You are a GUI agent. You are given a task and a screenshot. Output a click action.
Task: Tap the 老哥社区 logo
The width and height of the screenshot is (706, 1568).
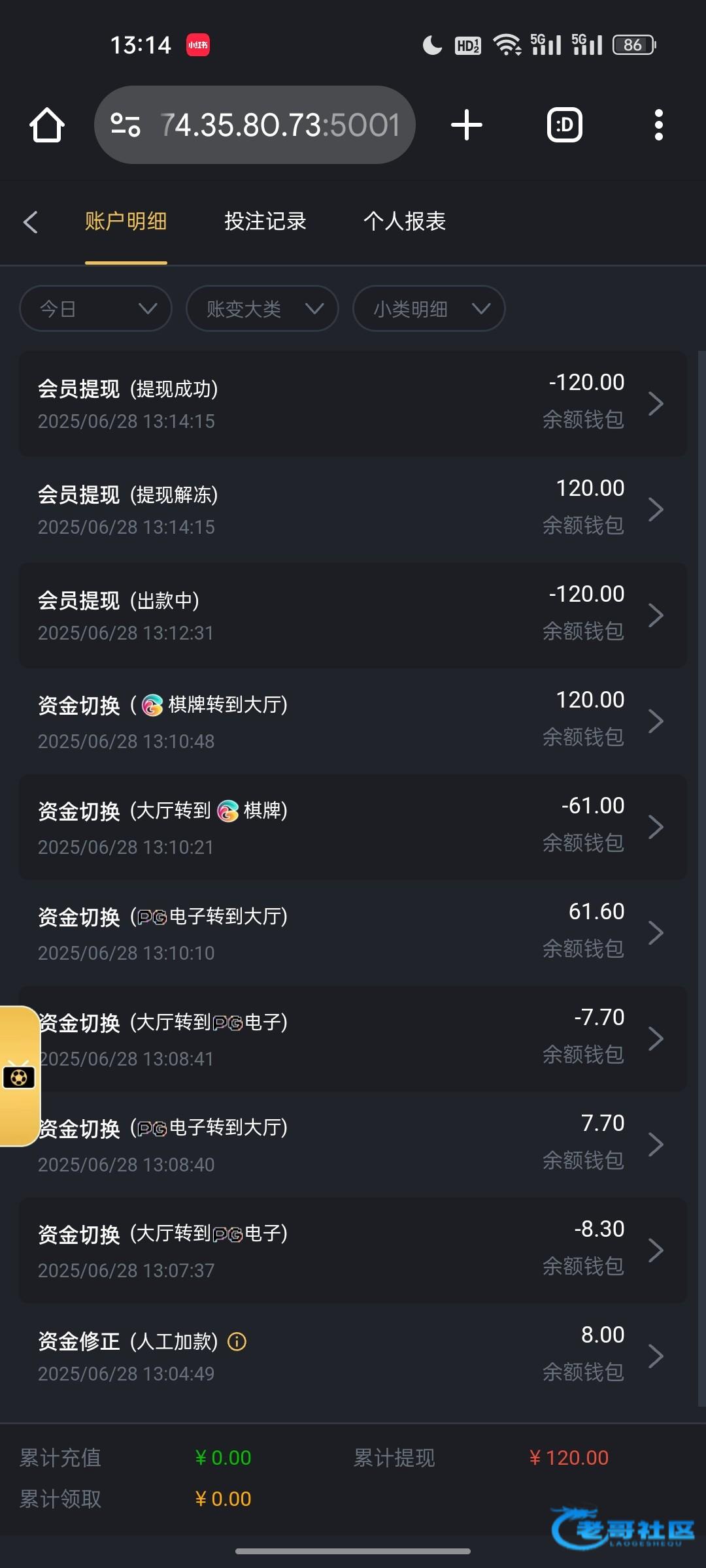[x=622, y=1529]
